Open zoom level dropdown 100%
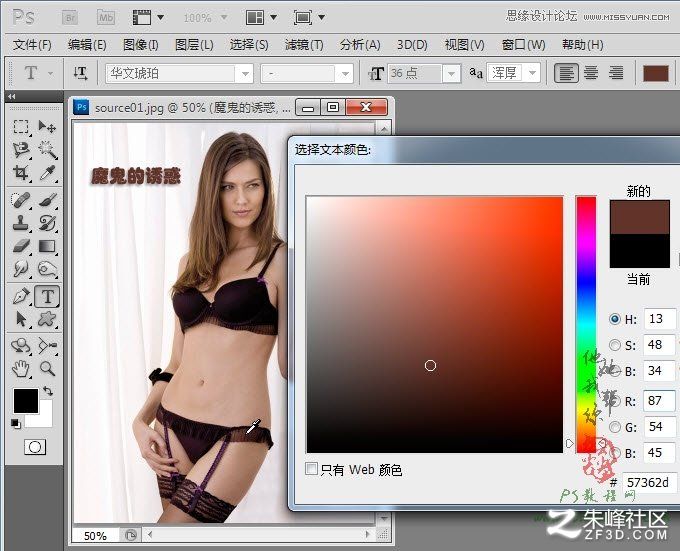Image resolution: width=680 pixels, height=551 pixels. click(x=224, y=17)
